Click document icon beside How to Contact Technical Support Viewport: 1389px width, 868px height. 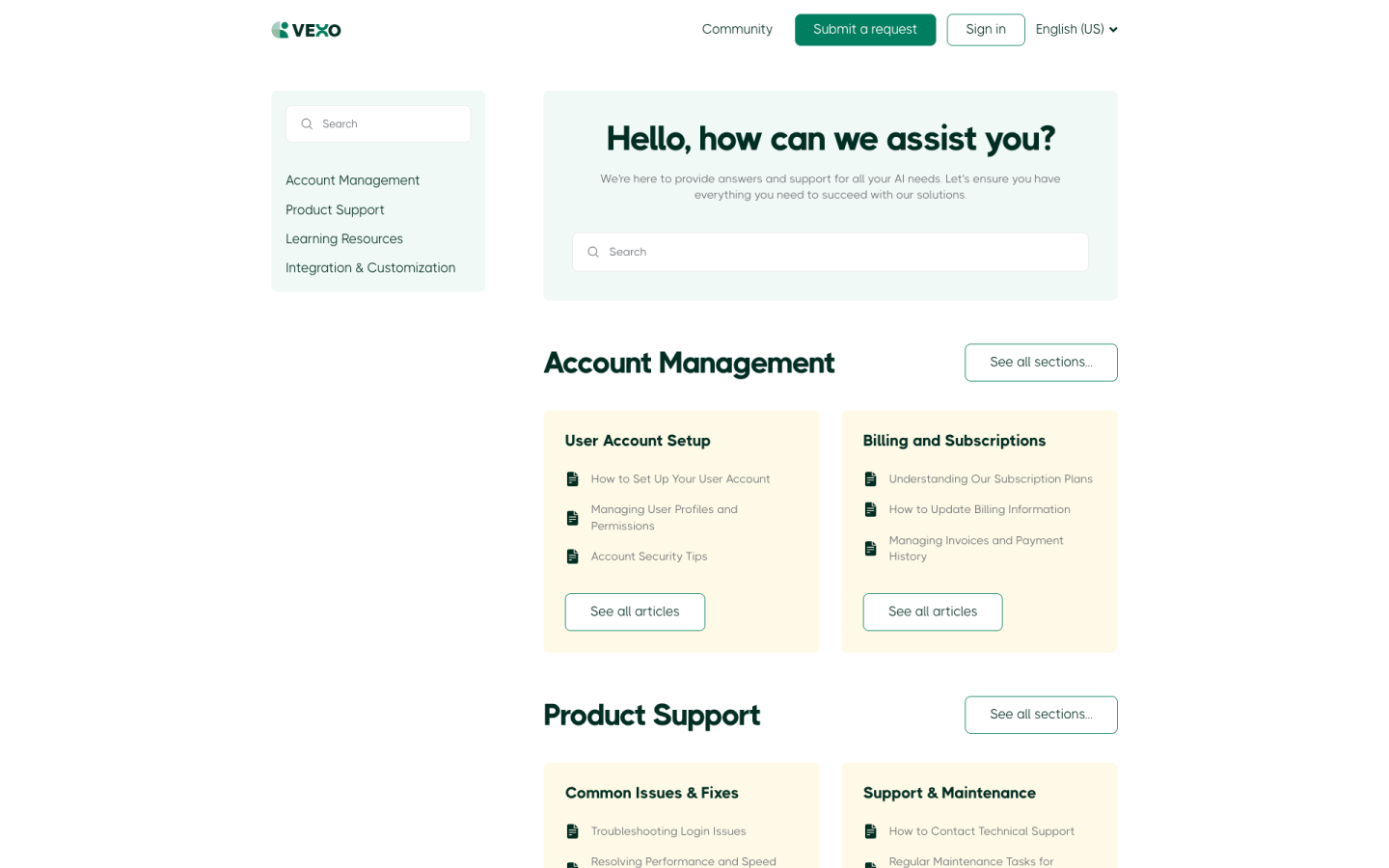point(871,831)
